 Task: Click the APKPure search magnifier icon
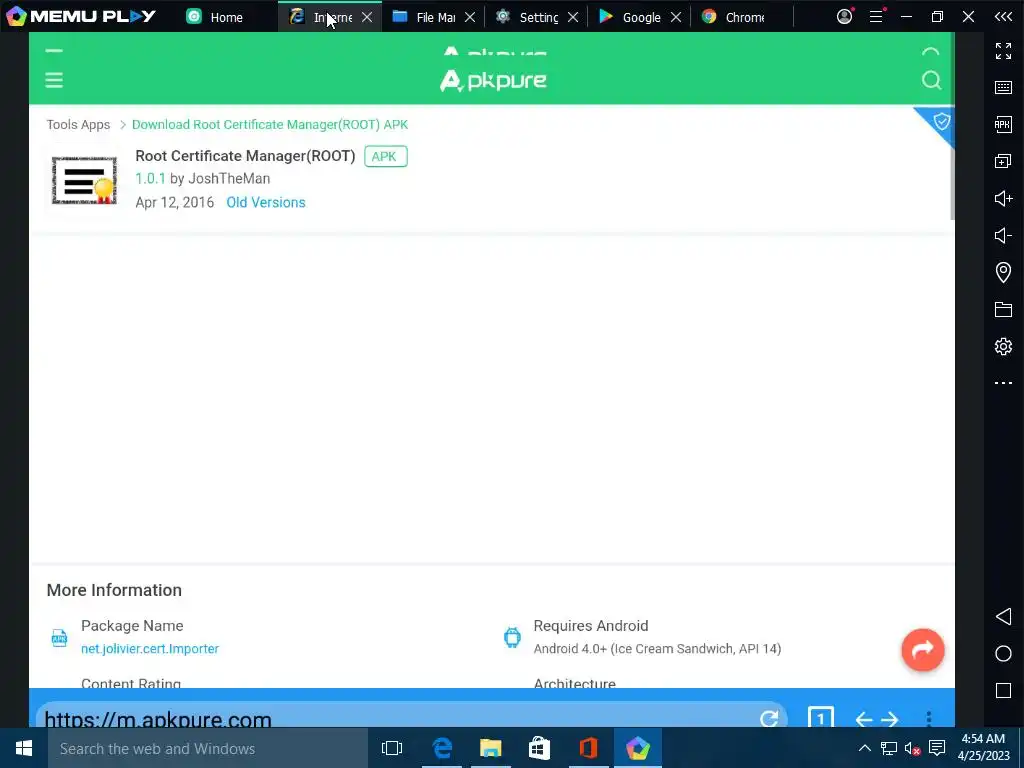[x=931, y=80]
